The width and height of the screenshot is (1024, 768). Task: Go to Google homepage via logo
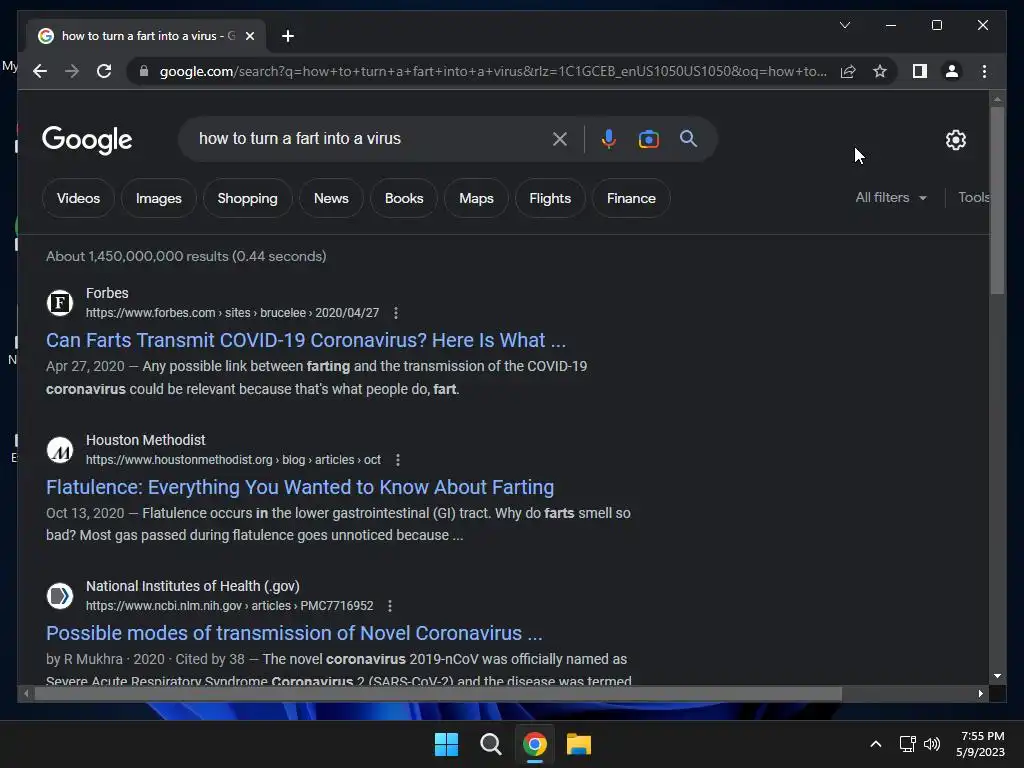pos(87,139)
